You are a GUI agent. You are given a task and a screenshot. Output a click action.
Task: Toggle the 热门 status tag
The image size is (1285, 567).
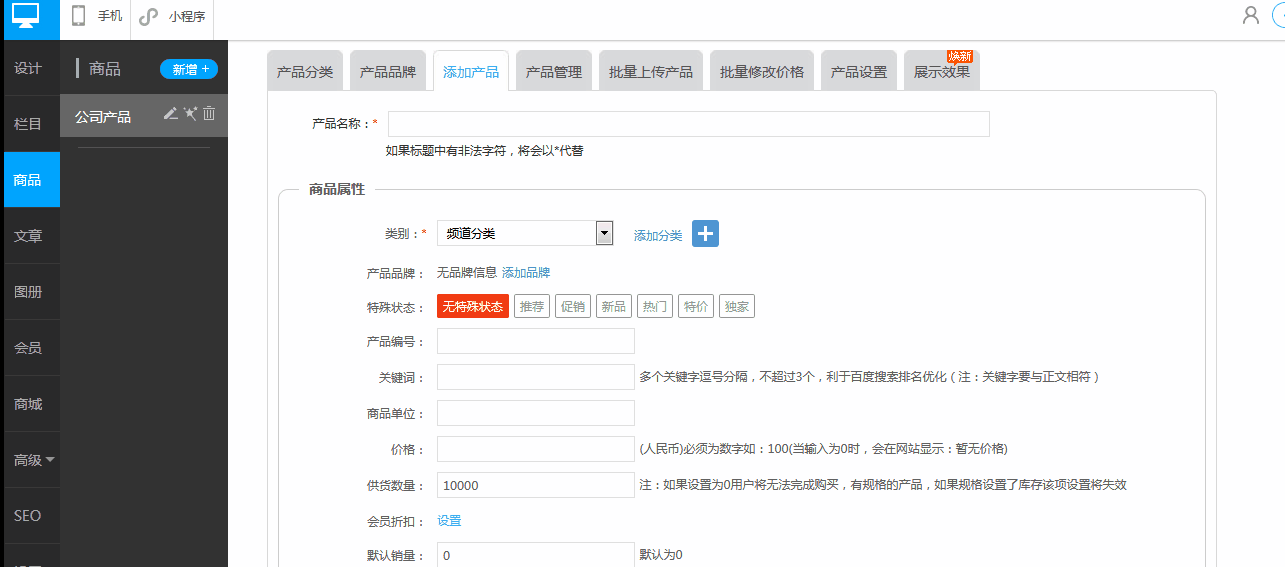655,306
